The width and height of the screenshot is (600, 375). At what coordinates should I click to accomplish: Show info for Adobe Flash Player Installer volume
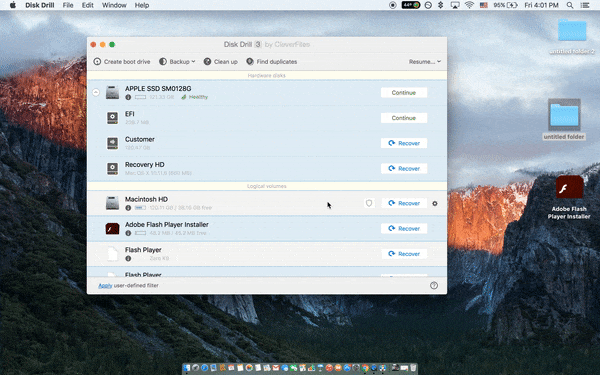point(128,233)
